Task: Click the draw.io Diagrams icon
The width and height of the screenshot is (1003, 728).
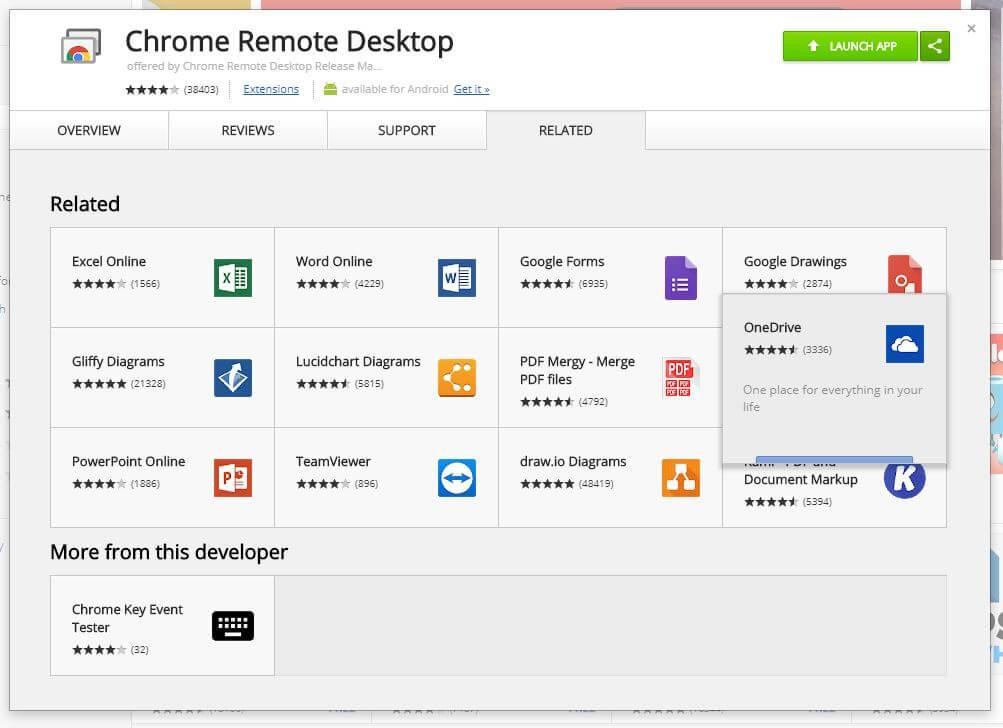Action: [x=681, y=478]
